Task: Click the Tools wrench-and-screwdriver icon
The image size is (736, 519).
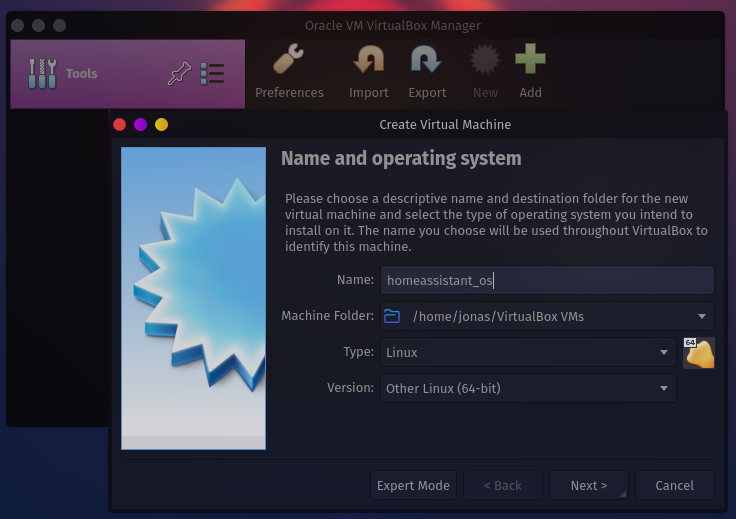Action: [42, 73]
